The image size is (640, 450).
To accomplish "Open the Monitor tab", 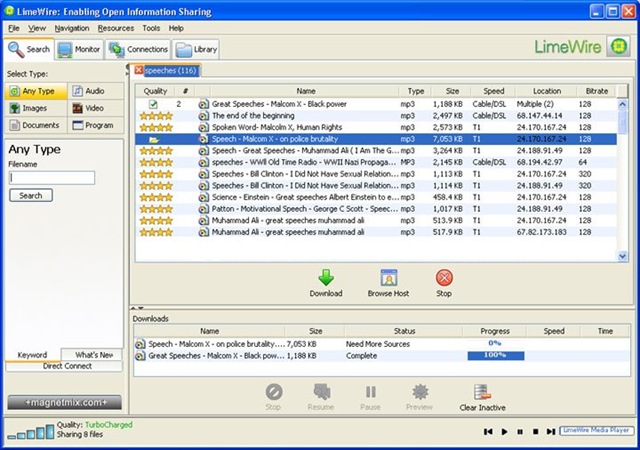I will [78, 48].
